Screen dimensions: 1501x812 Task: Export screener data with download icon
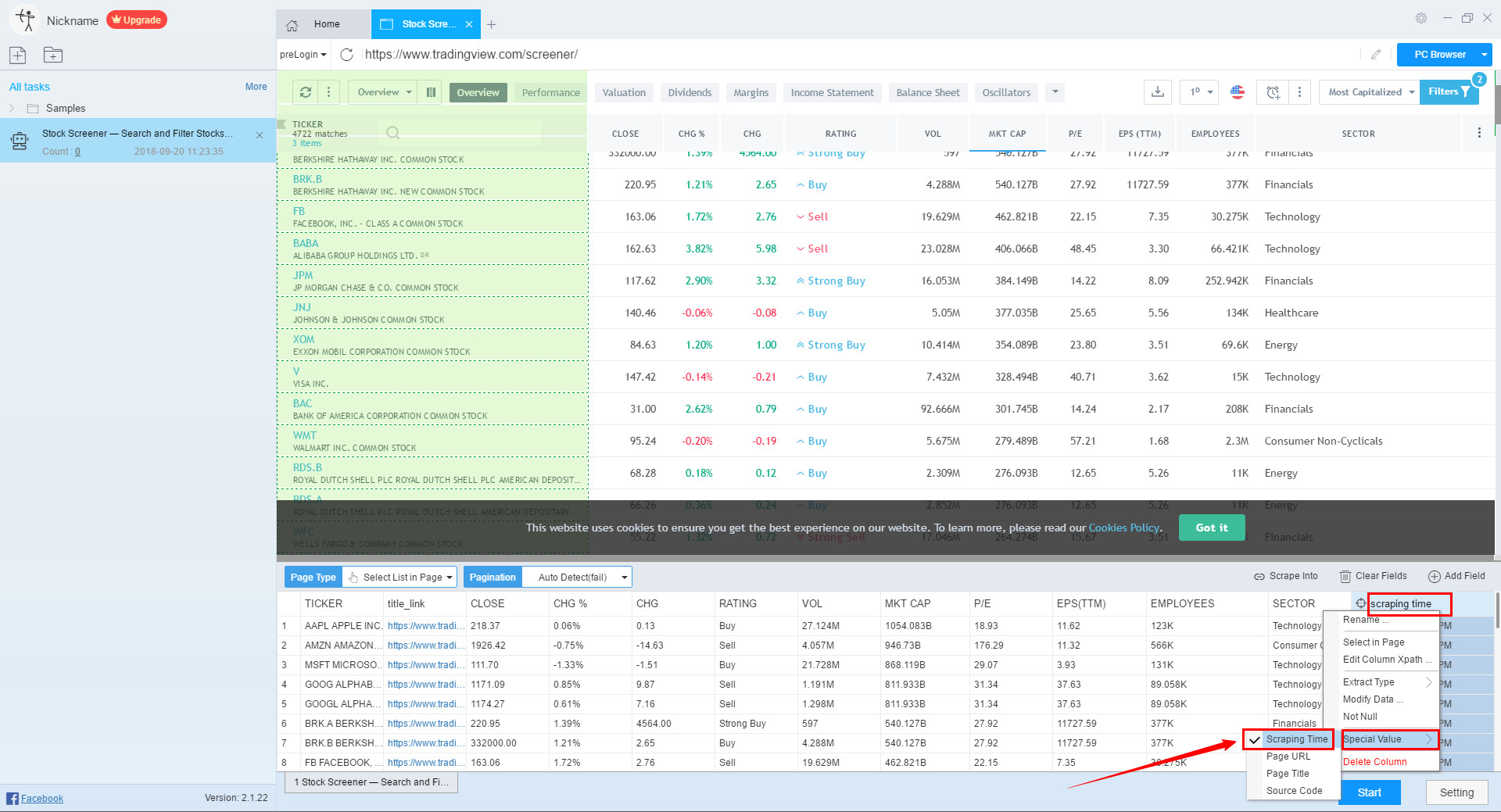point(1158,92)
